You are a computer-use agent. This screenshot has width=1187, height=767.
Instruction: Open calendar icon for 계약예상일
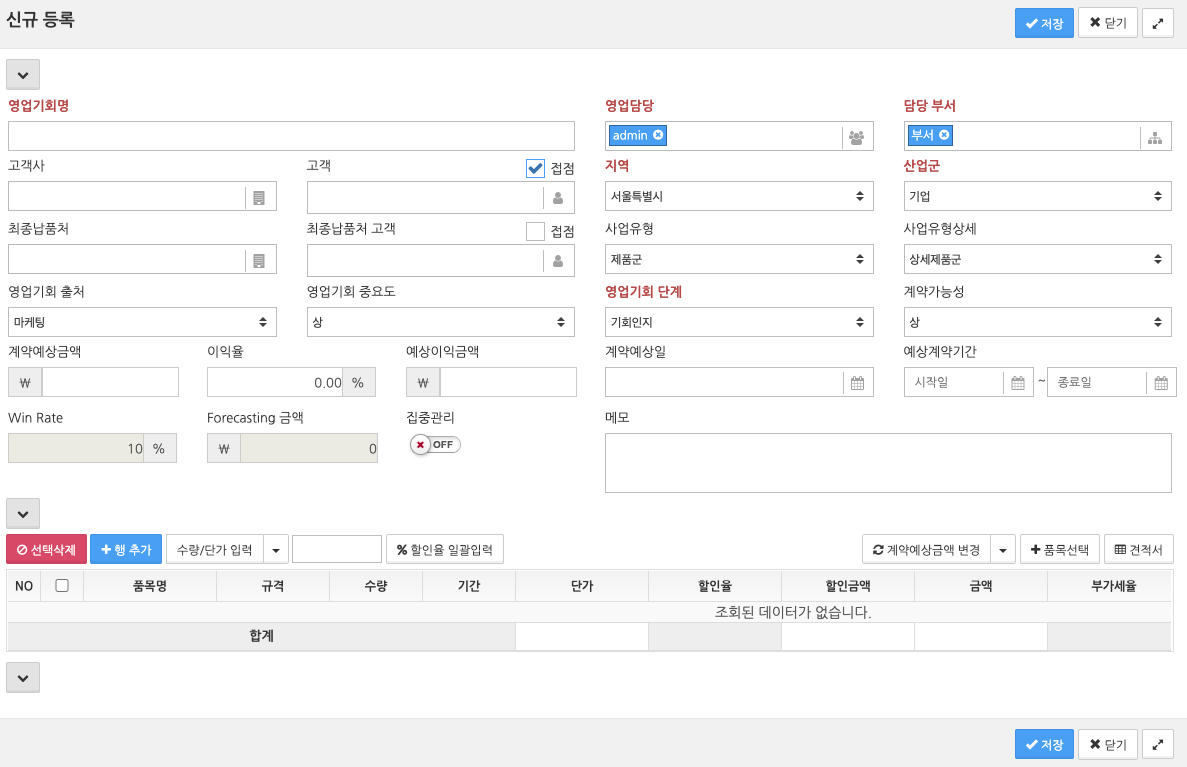(857, 383)
